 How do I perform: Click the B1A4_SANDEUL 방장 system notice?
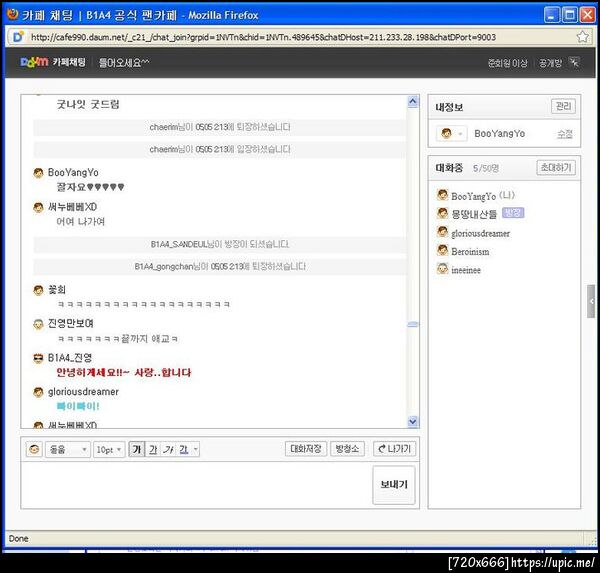point(220,244)
